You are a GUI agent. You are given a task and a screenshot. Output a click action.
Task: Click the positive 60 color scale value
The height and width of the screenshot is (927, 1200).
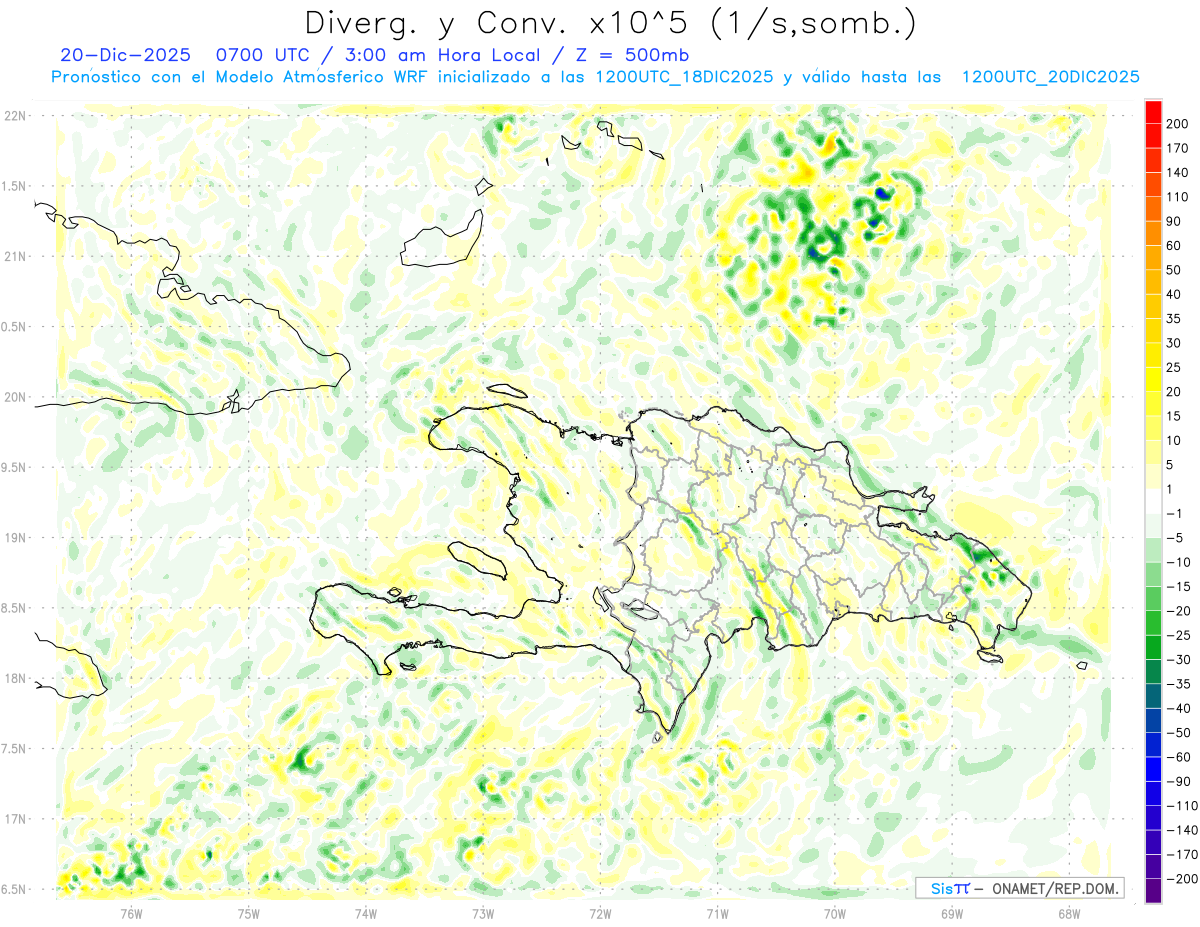pyautogui.click(x=1174, y=246)
